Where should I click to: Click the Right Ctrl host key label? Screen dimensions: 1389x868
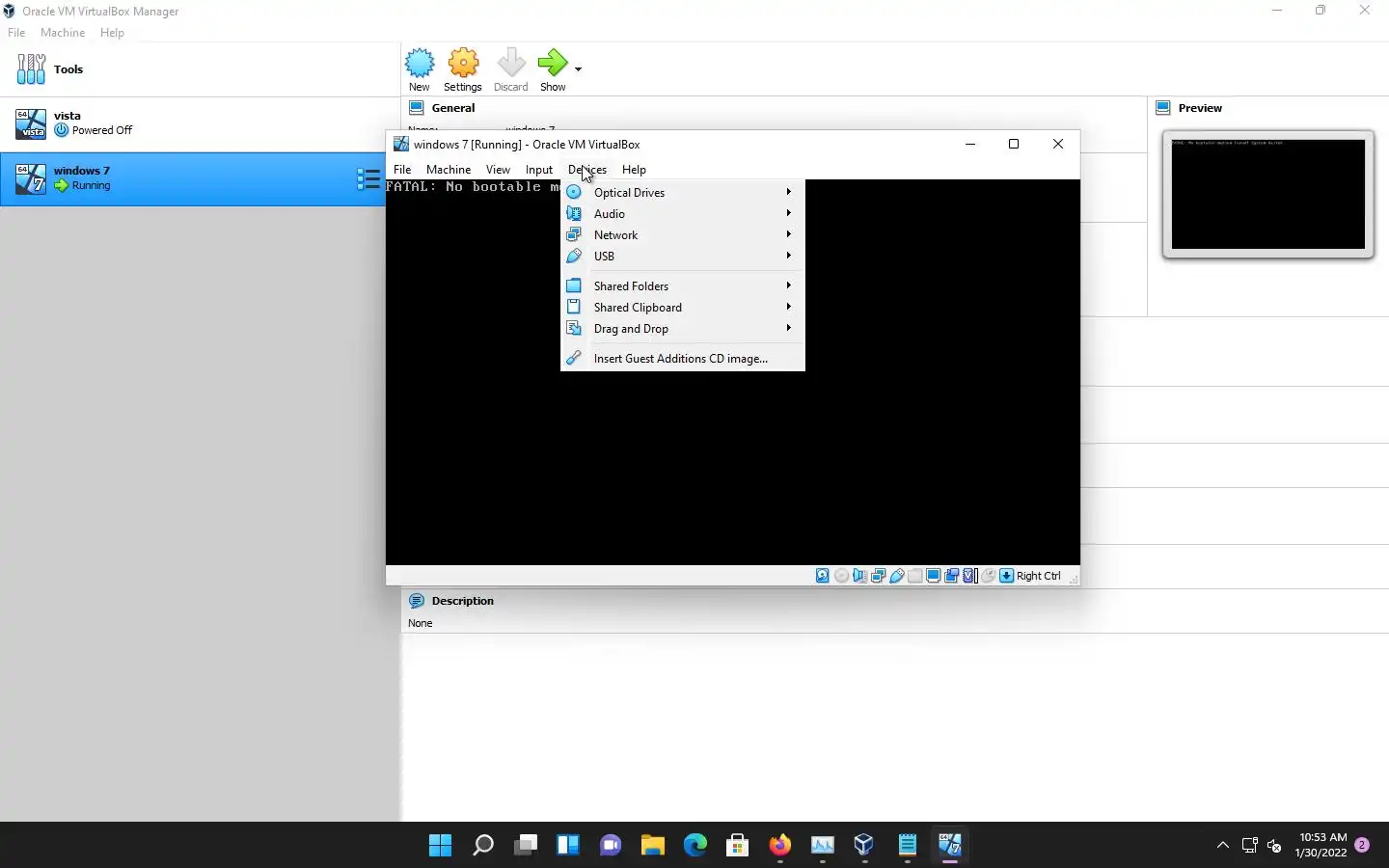(1038, 576)
